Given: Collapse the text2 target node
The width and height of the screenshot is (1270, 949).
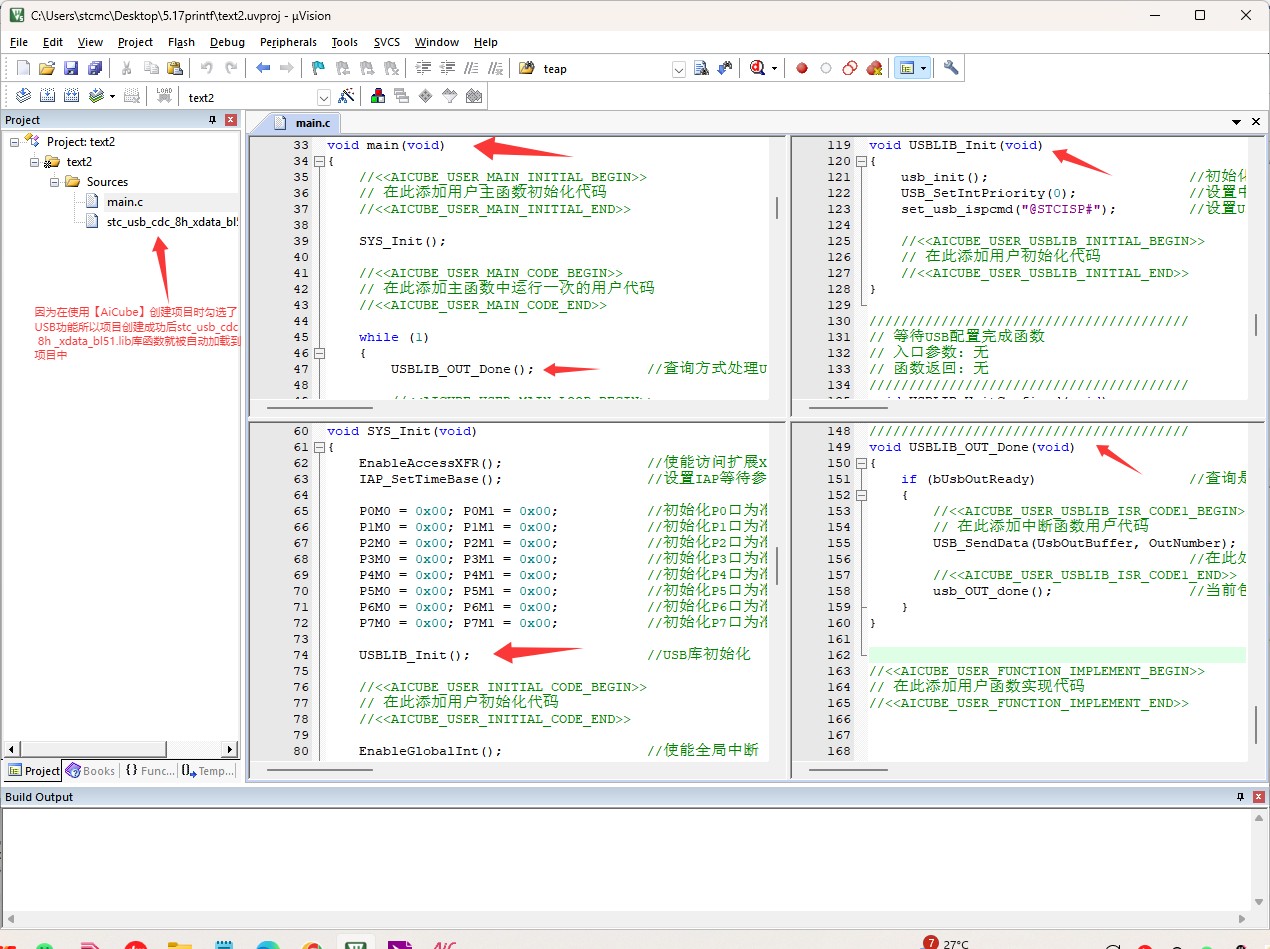Looking at the screenshot, I should (34, 162).
